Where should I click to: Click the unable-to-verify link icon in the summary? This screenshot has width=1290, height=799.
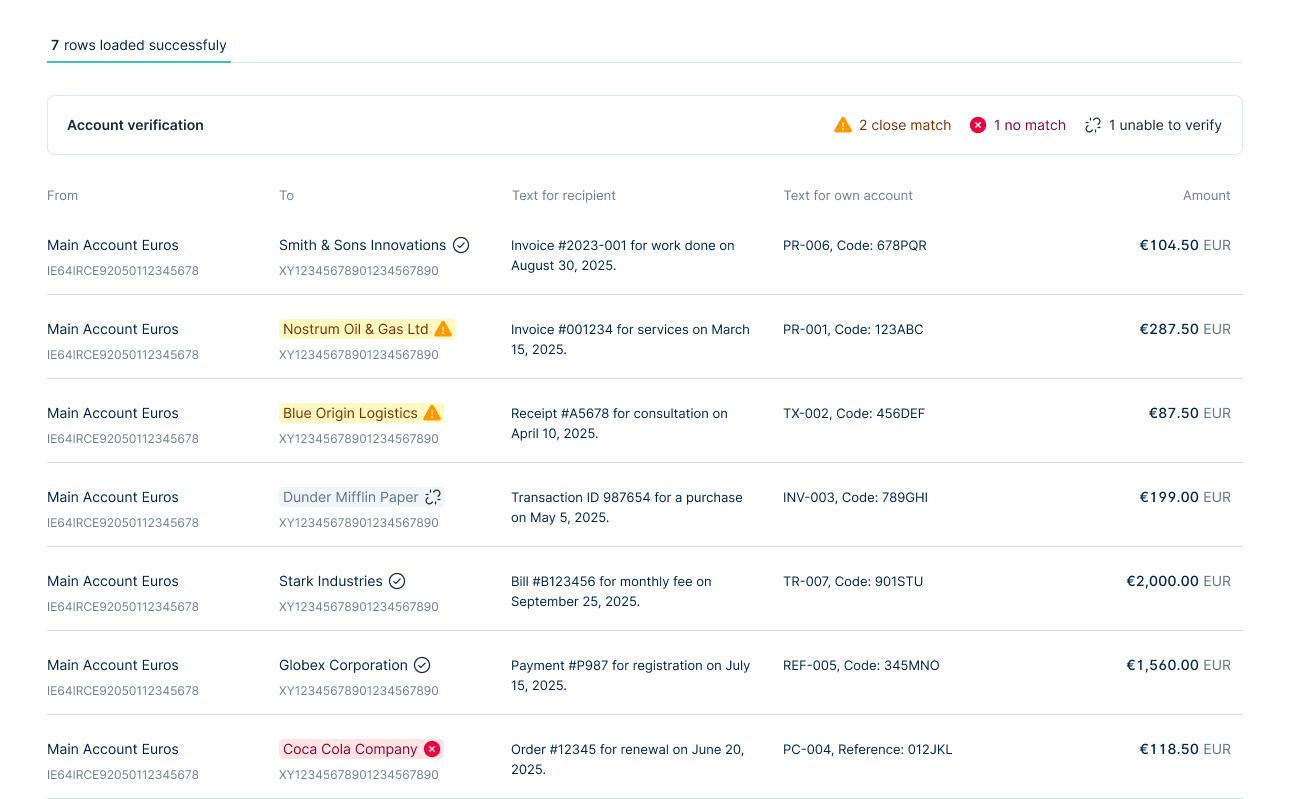click(x=1093, y=125)
